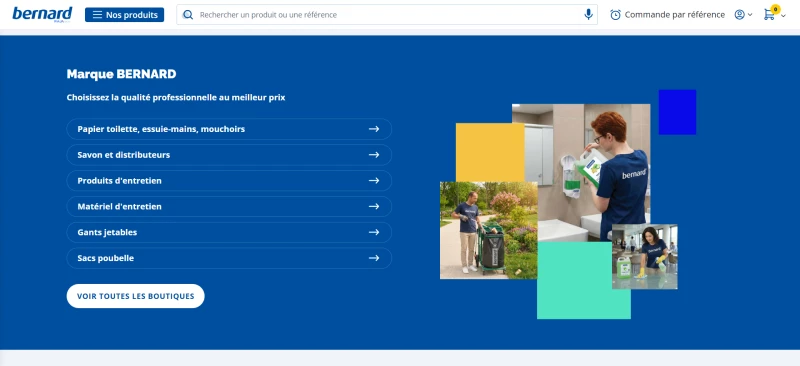Open Produits d'entretien category
Screen dimensions: 800x366
click(x=229, y=181)
